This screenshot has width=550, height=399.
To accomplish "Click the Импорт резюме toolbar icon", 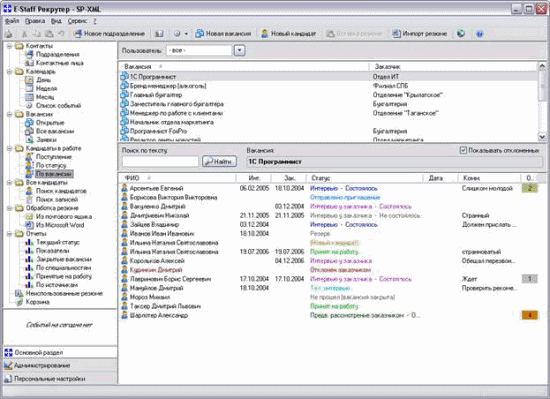I will point(396,34).
